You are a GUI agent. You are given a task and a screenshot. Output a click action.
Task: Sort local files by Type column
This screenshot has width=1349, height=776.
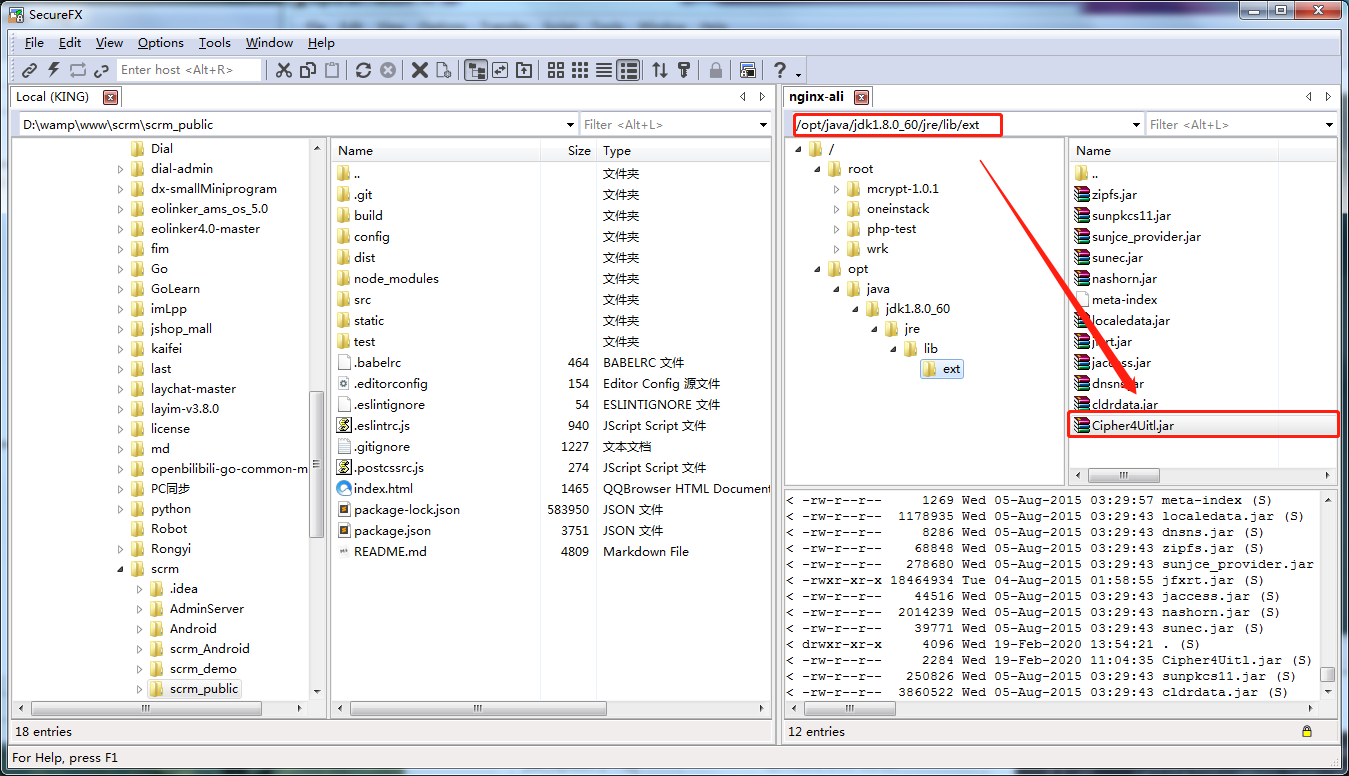pos(684,151)
